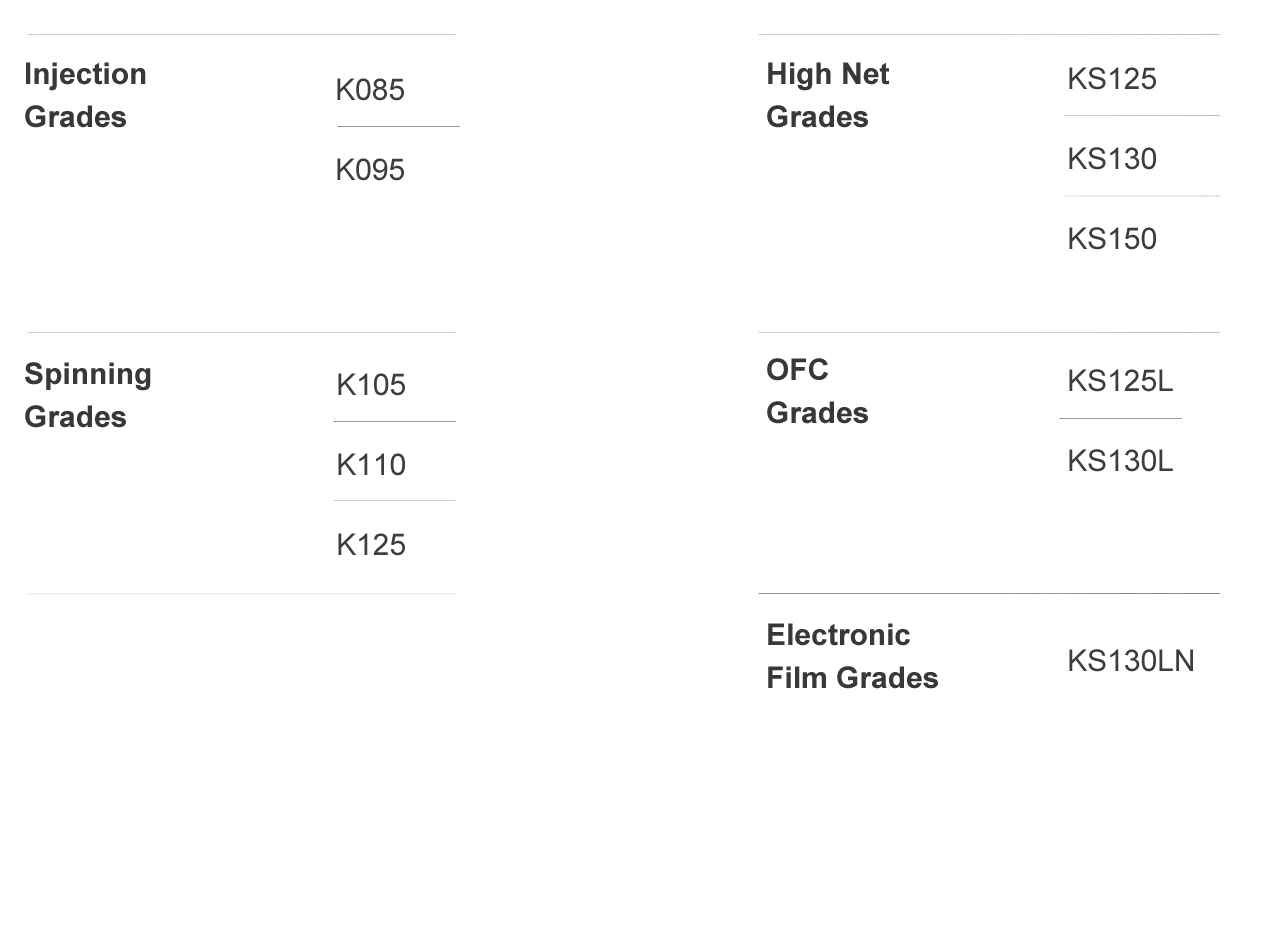The height and width of the screenshot is (935, 1276).
Task: Click the High Net Grades heading
Action: click(x=827, y=95)
